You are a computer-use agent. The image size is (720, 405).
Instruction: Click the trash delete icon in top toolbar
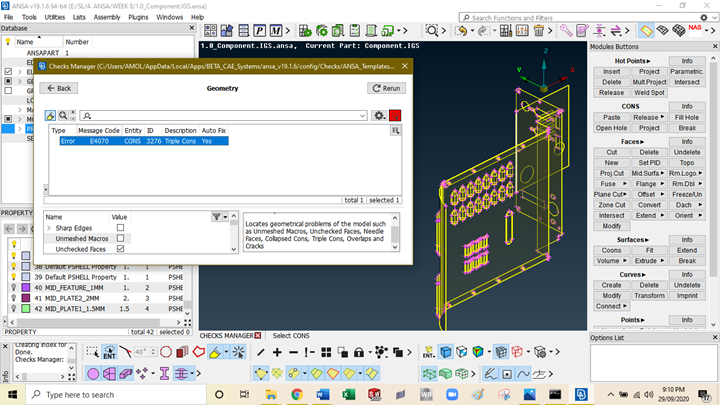pos(539,31)
